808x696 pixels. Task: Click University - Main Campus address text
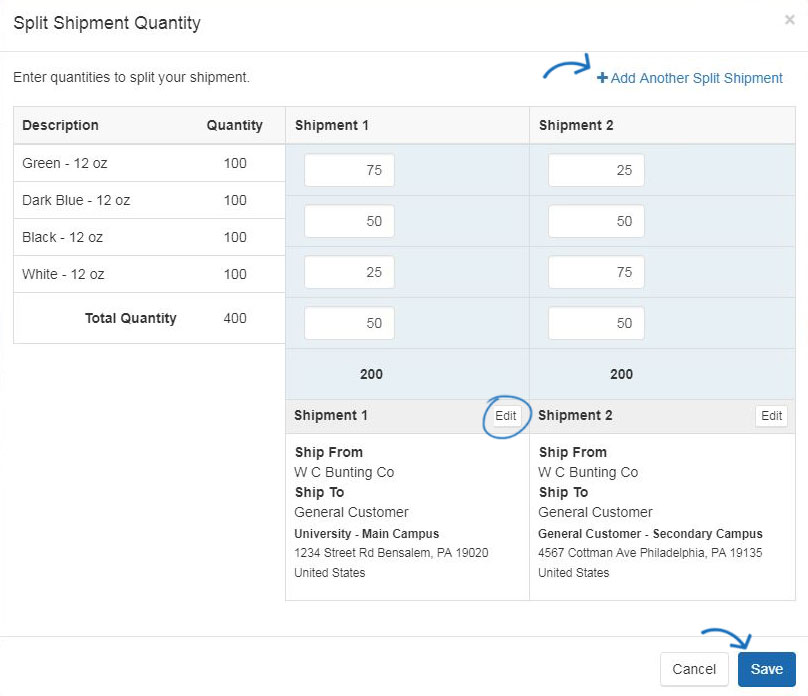coord(367,534)
